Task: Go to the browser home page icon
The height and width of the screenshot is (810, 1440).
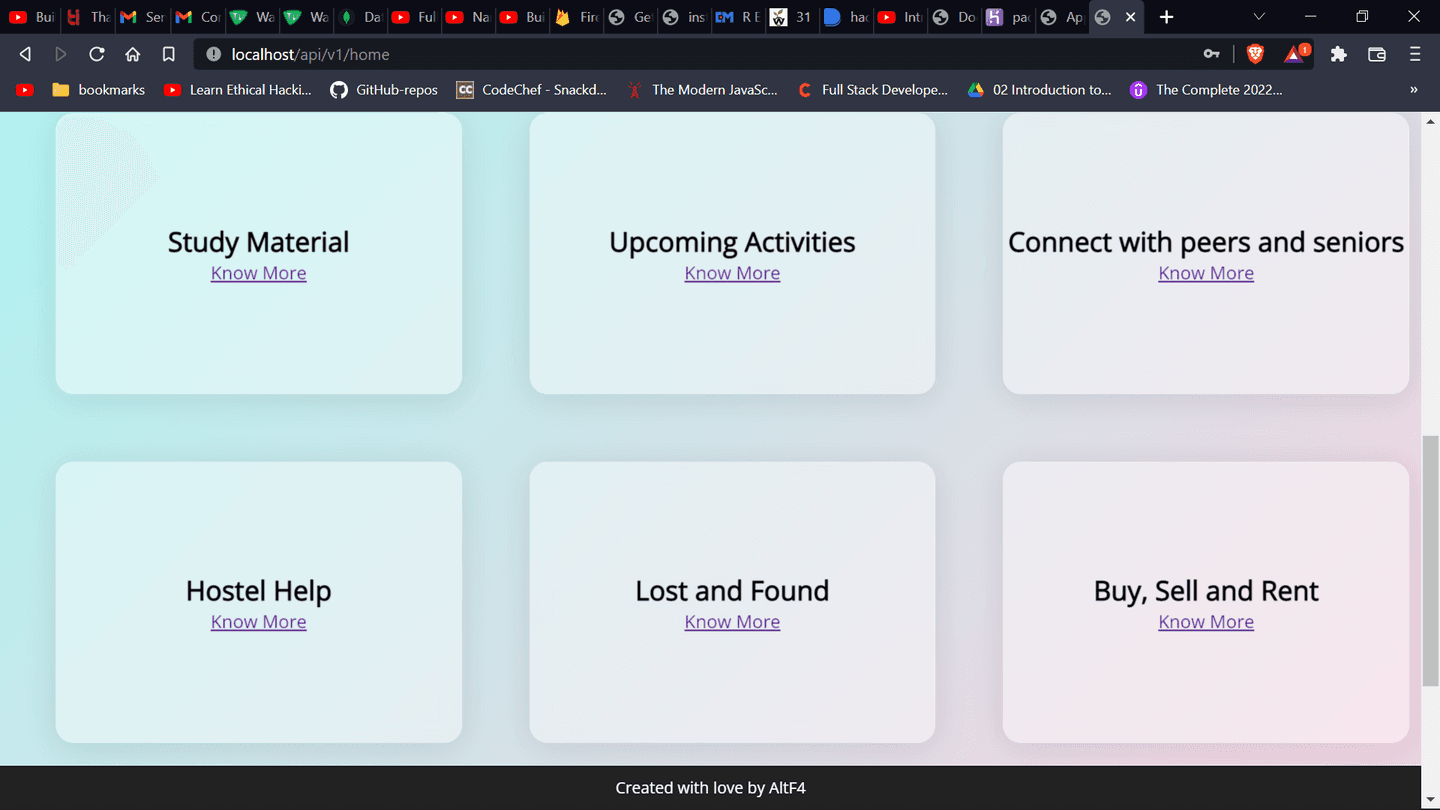Action: [133, 54]
